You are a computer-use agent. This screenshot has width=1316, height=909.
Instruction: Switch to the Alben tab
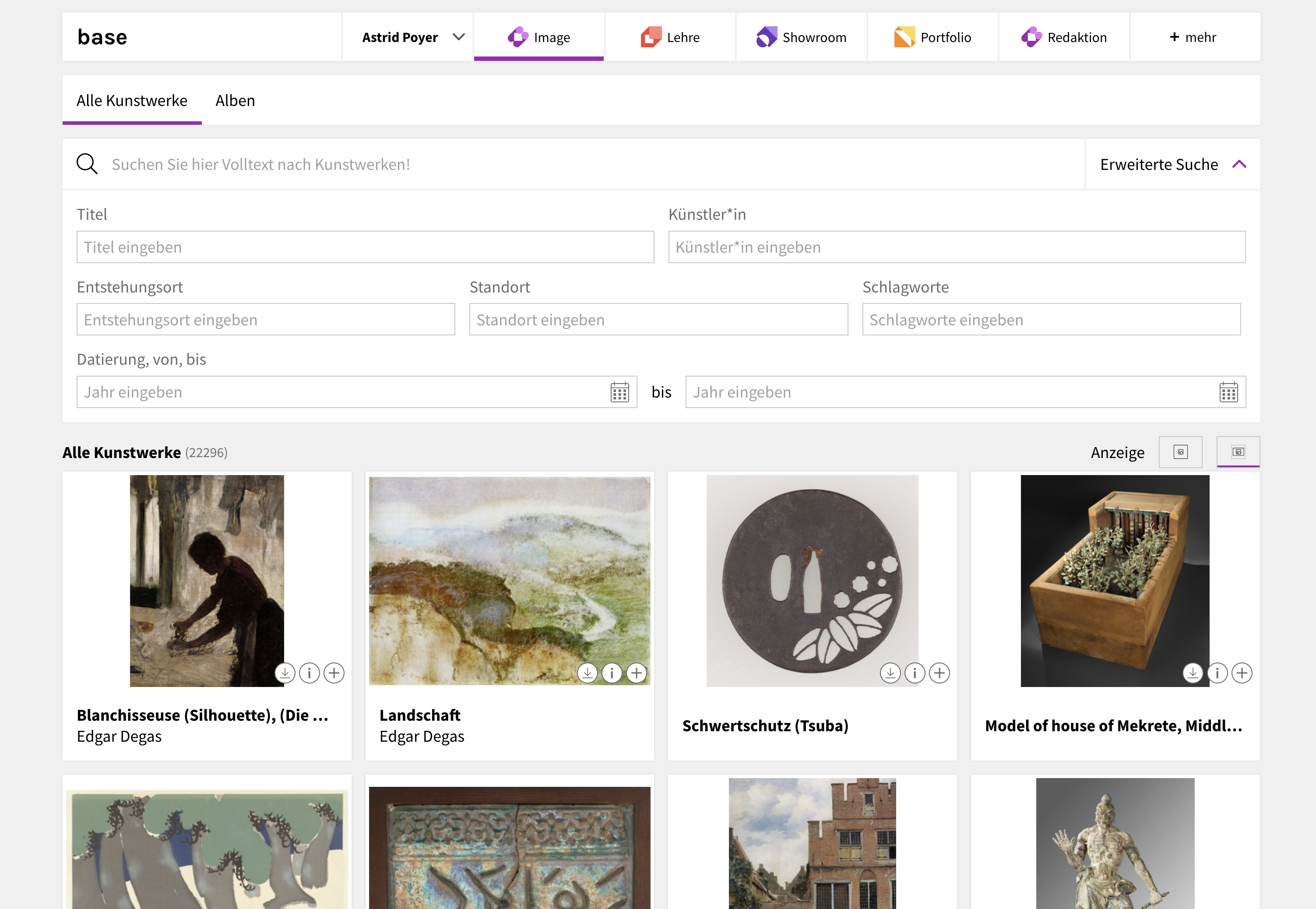click(x=235, y=100)
